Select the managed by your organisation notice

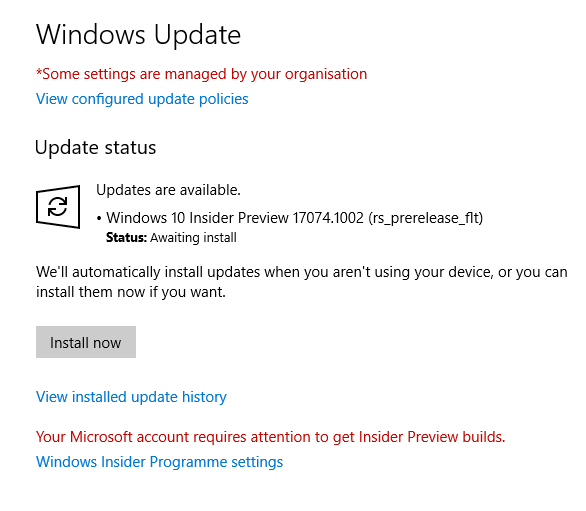(x=201, y=74)
